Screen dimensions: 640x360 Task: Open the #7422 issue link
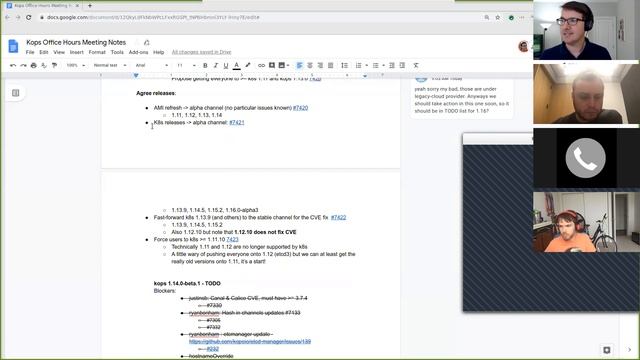[x=338, y=218]
